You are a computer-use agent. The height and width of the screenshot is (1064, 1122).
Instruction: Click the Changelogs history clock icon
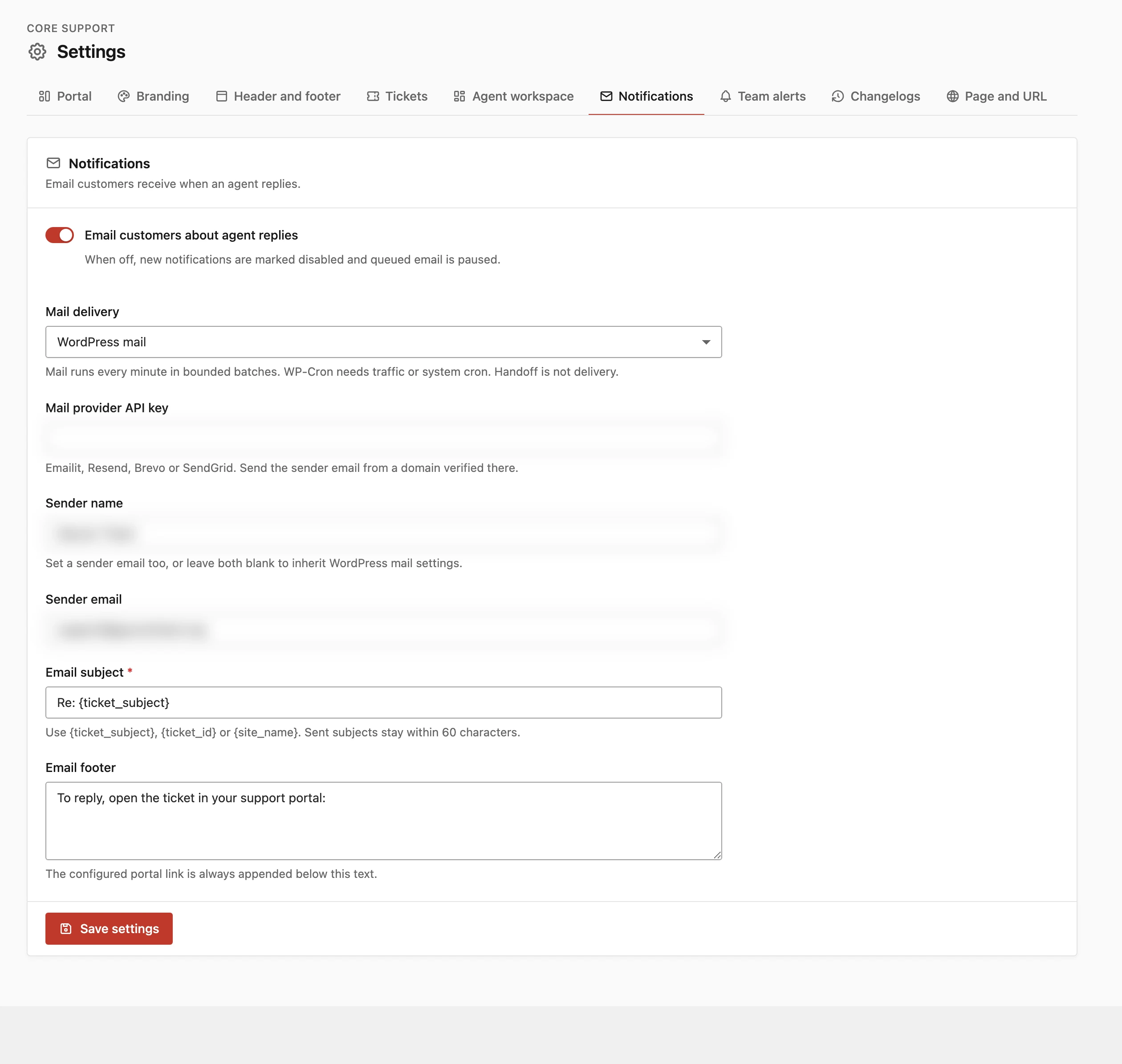tap(838, 97)
